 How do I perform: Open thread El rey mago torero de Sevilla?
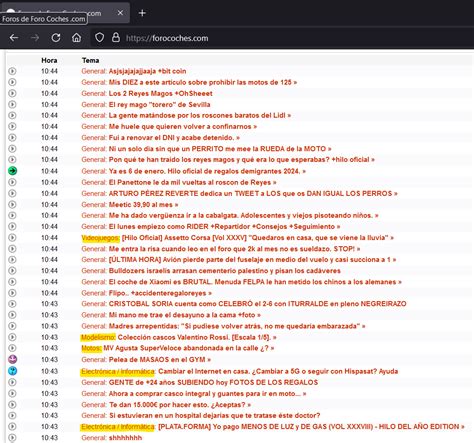[x=159, y=104]
